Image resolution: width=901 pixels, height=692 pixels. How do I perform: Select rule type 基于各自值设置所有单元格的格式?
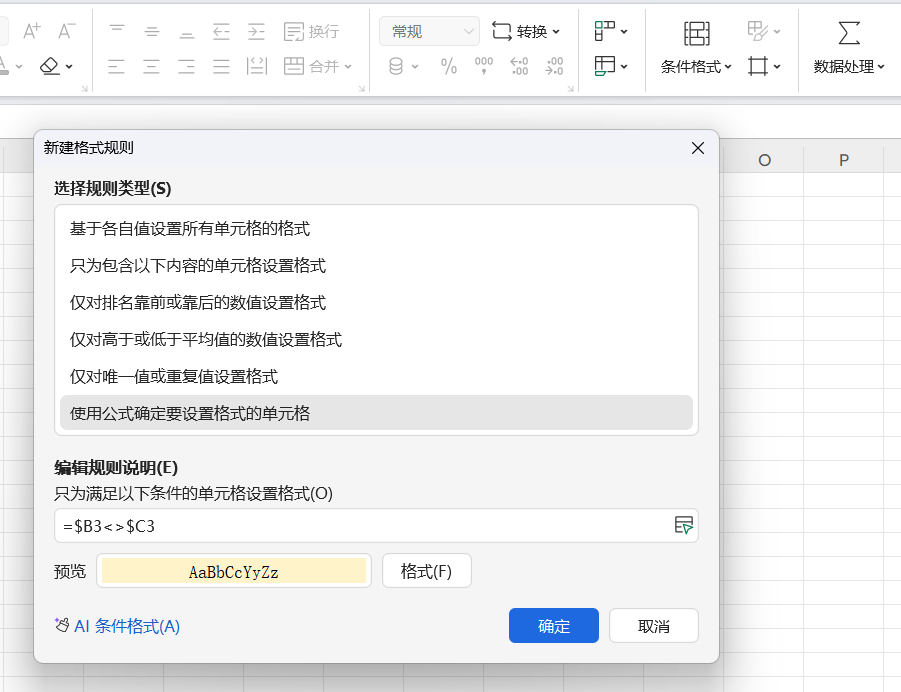click(190, 229)
